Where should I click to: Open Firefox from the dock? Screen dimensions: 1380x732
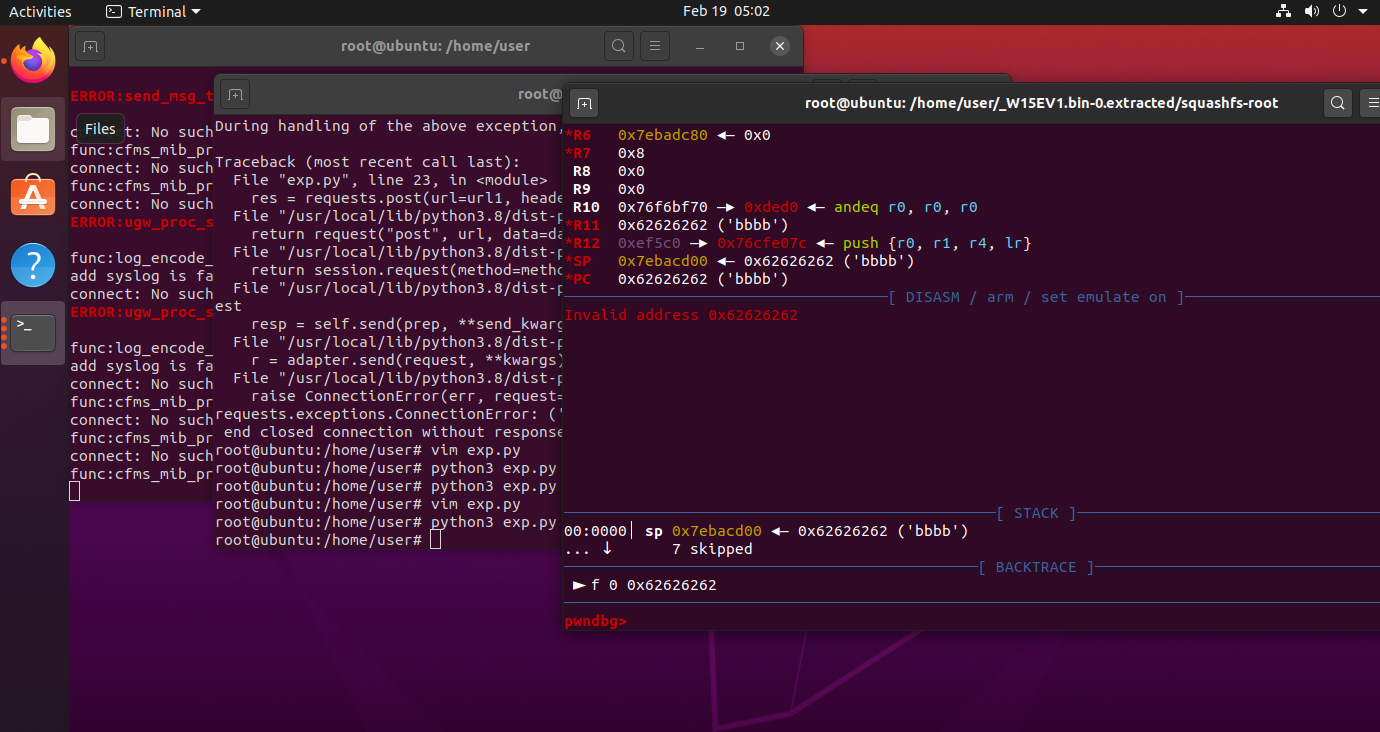pyautogui.click(x=34, y=61)
